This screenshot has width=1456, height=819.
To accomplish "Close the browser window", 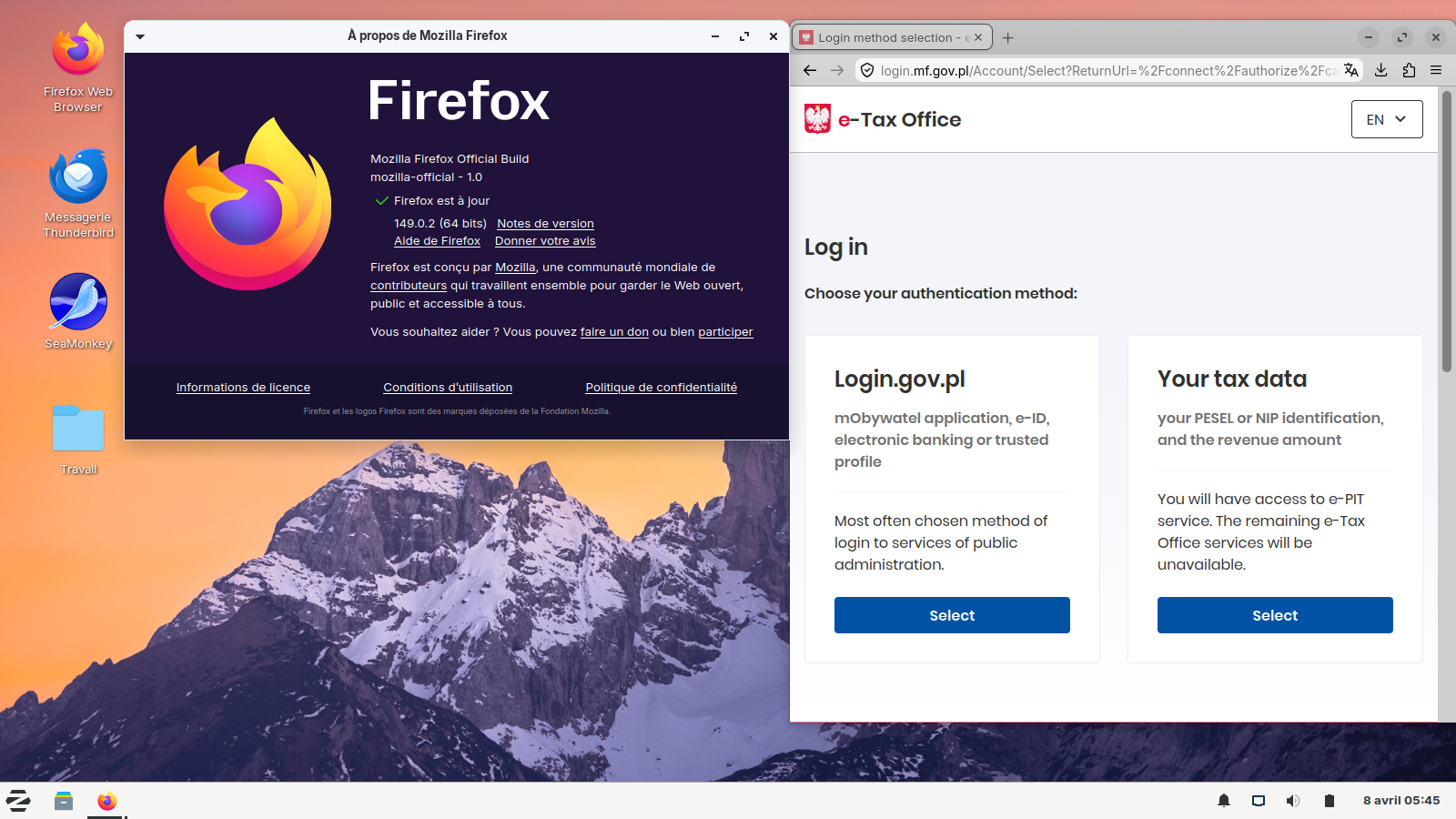I will tap(1436, 37).
